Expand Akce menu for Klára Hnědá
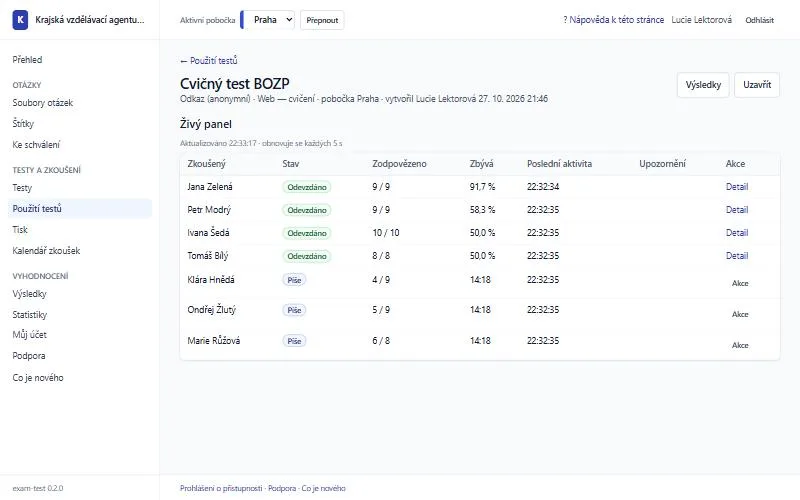Viewport: 800px width, 500px height. coord(740,283)
